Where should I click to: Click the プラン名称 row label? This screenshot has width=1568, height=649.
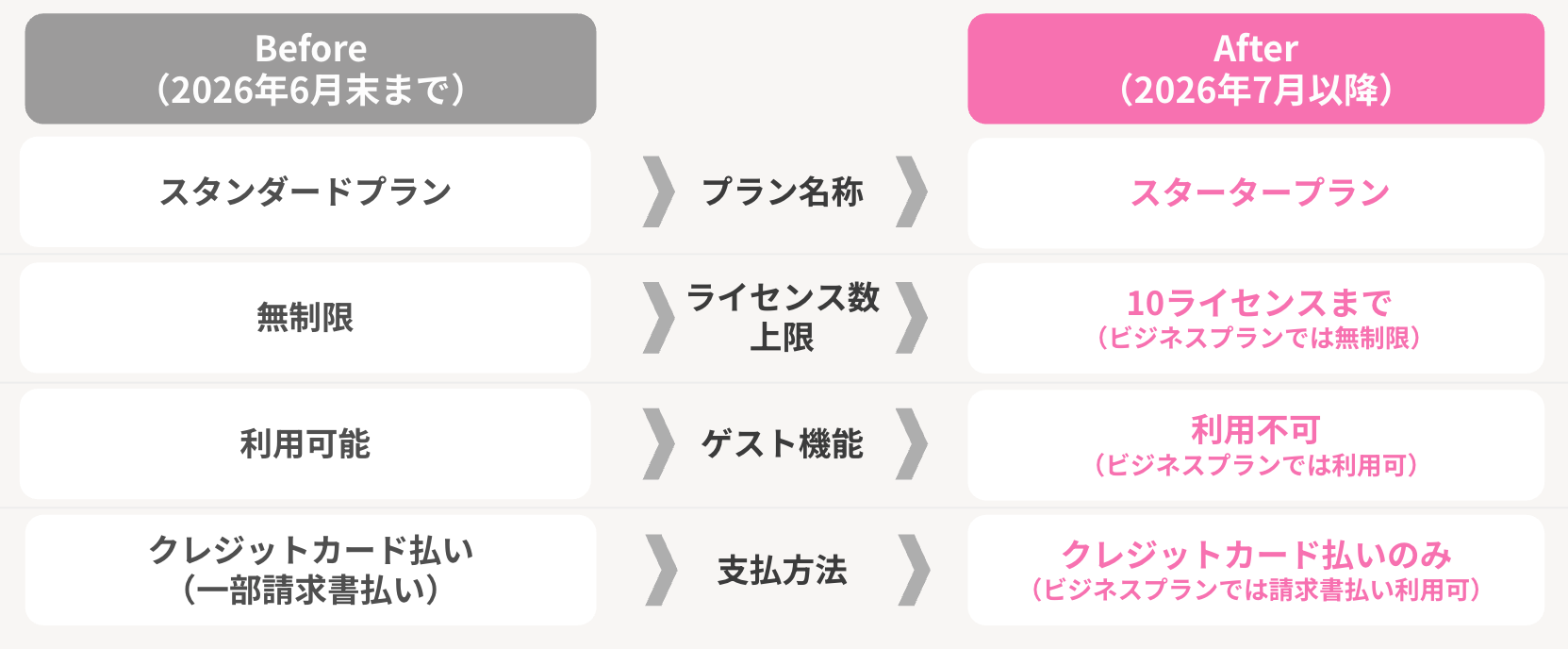pos(783,192)
